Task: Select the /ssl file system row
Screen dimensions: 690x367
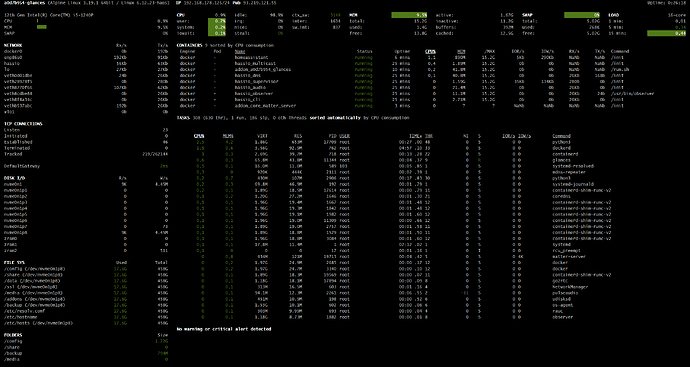Action: pyautogui.click(x=86, y=287)
